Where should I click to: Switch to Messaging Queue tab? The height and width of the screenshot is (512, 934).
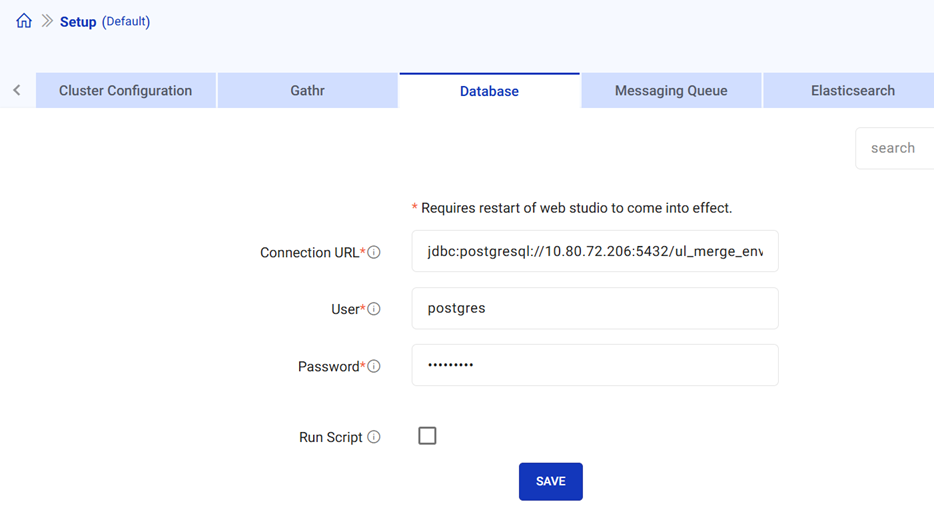click(x=671, y=90)
